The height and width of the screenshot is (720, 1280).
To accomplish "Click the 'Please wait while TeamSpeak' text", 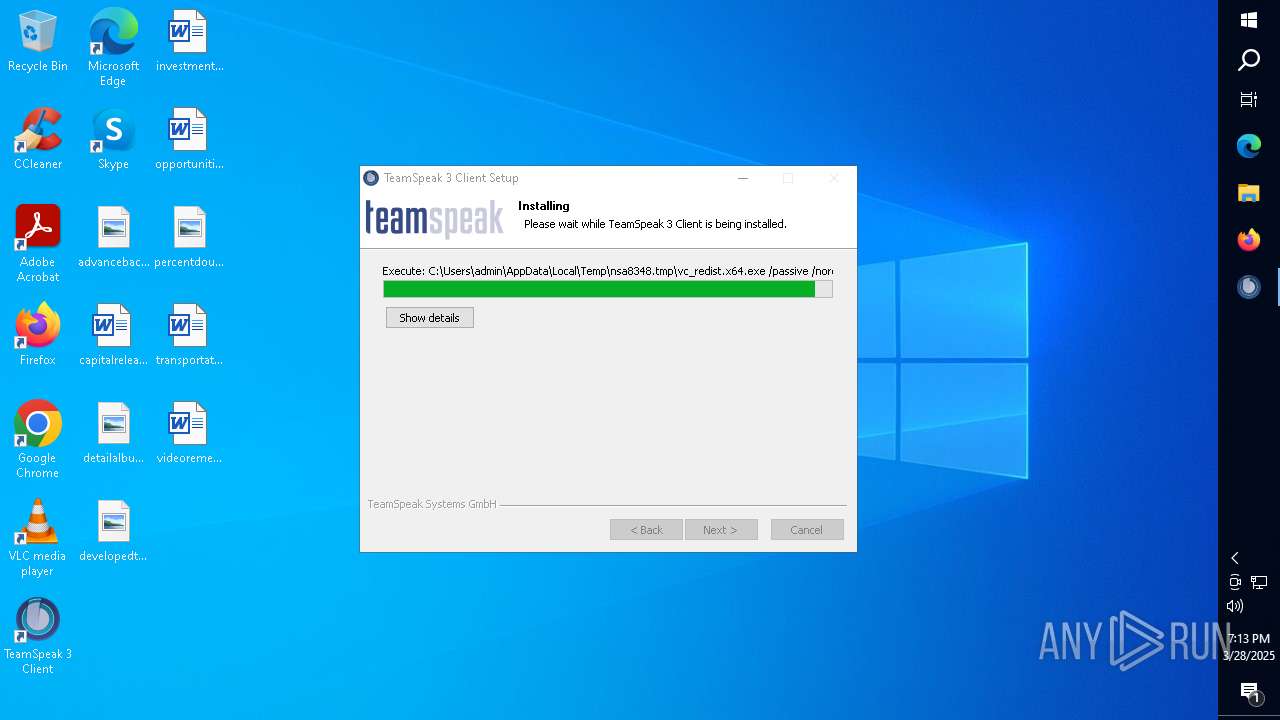I will click(655, 224).
